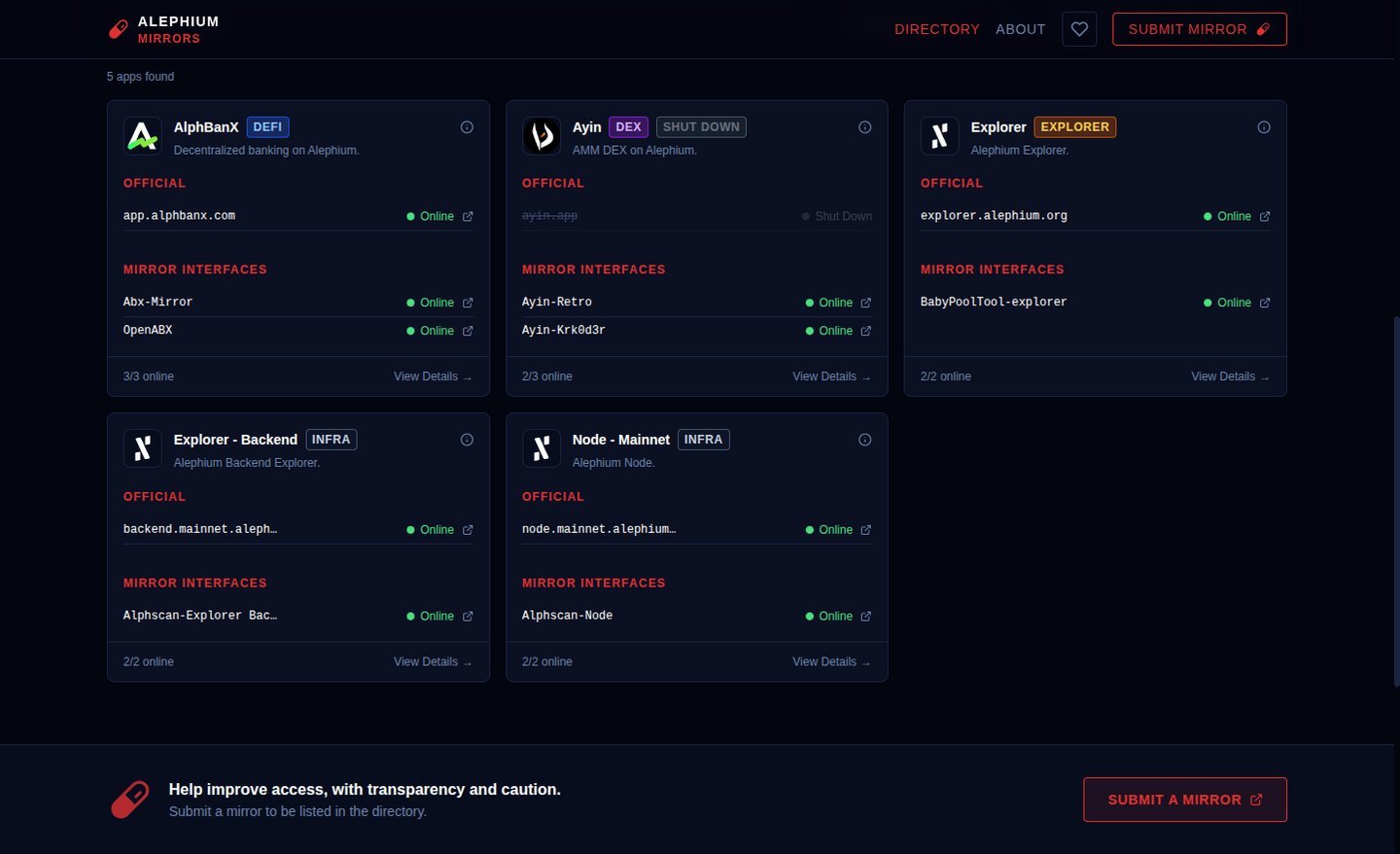Open the Ayin card info icon

[865, 127]
